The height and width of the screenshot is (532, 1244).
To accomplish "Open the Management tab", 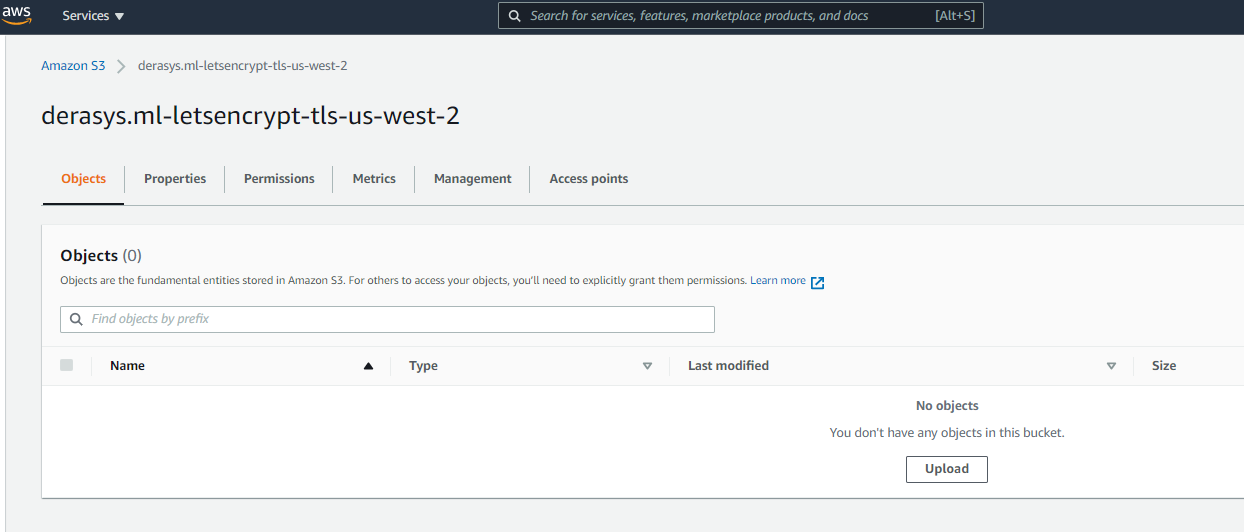I will pos(472,179).
